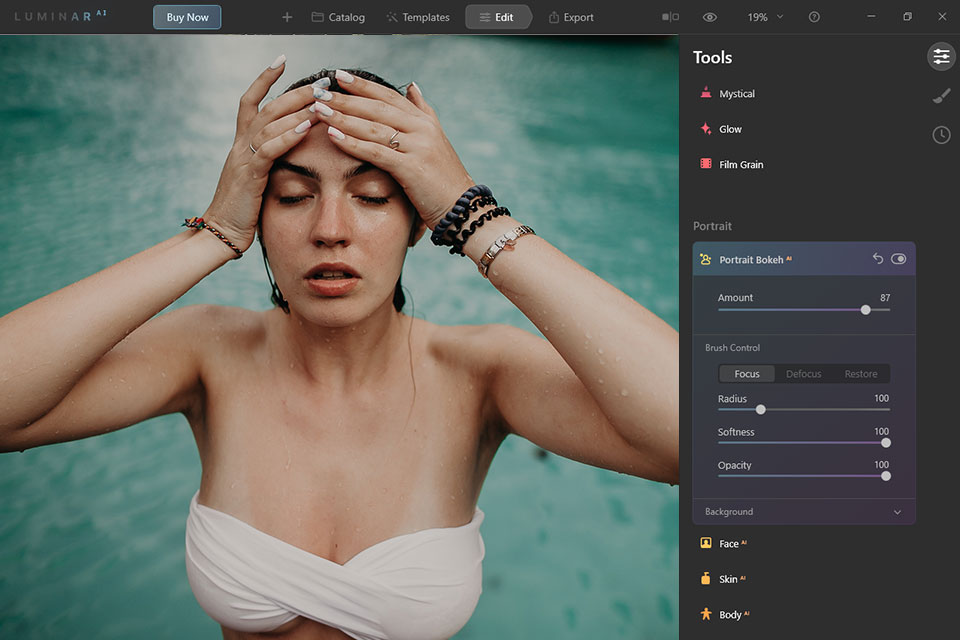Image resolution: width=960 pixels, height=640 pixels.
Task: Open the Face AI tool
Action: (x=723, y=543)
